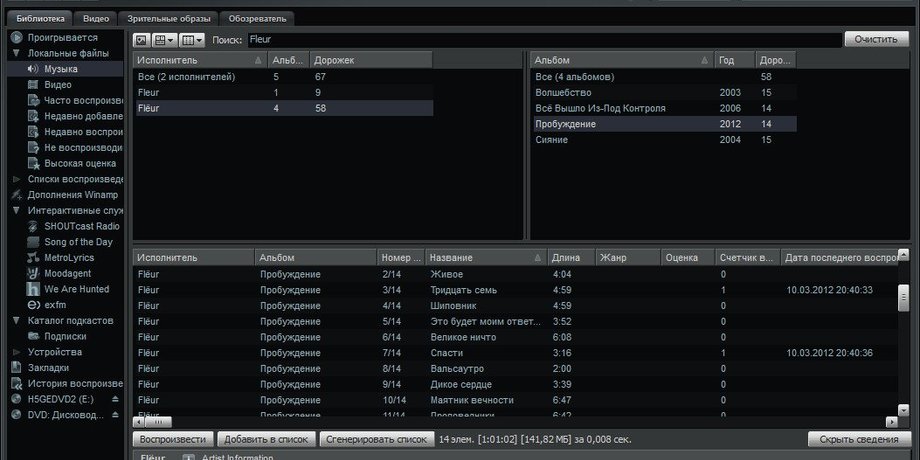This screenshot has width=920, height=460.
Task: Click the Song of the Day icon
Action: pos(33,242)
